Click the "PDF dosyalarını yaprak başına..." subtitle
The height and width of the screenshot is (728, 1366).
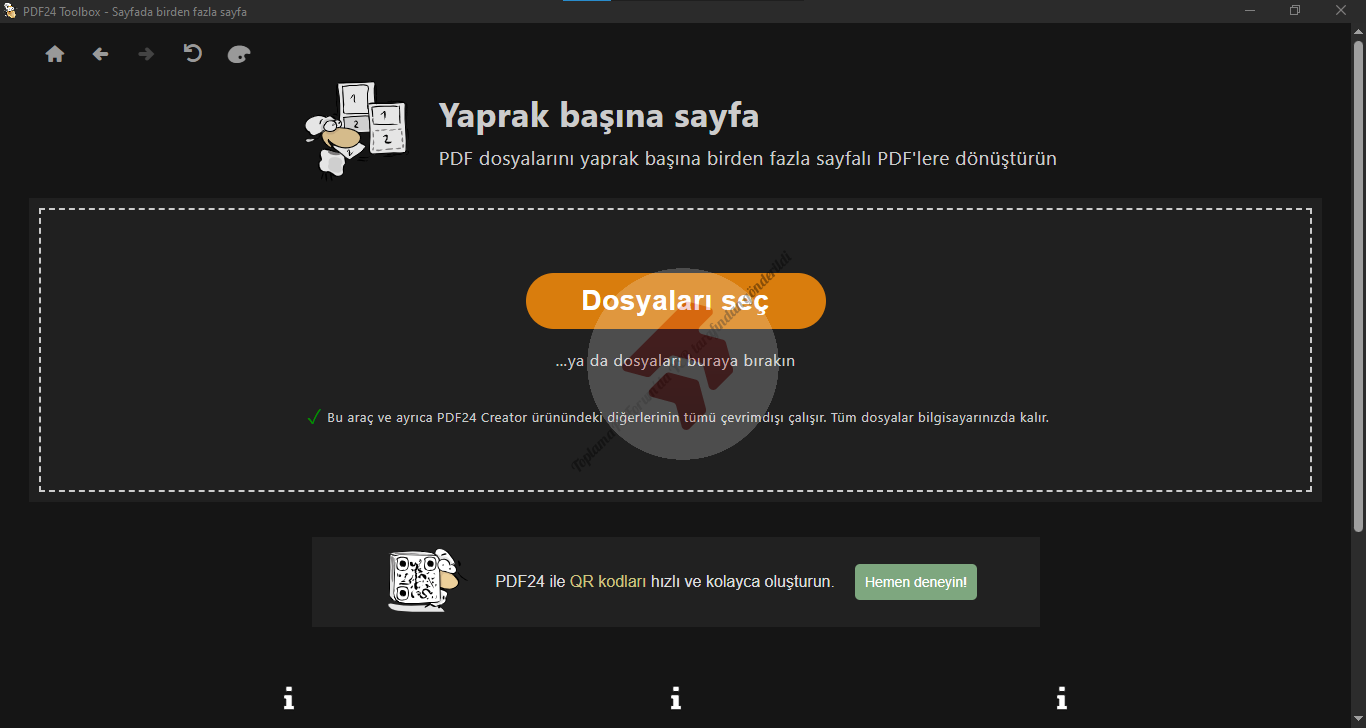click(x=748, y=158)
